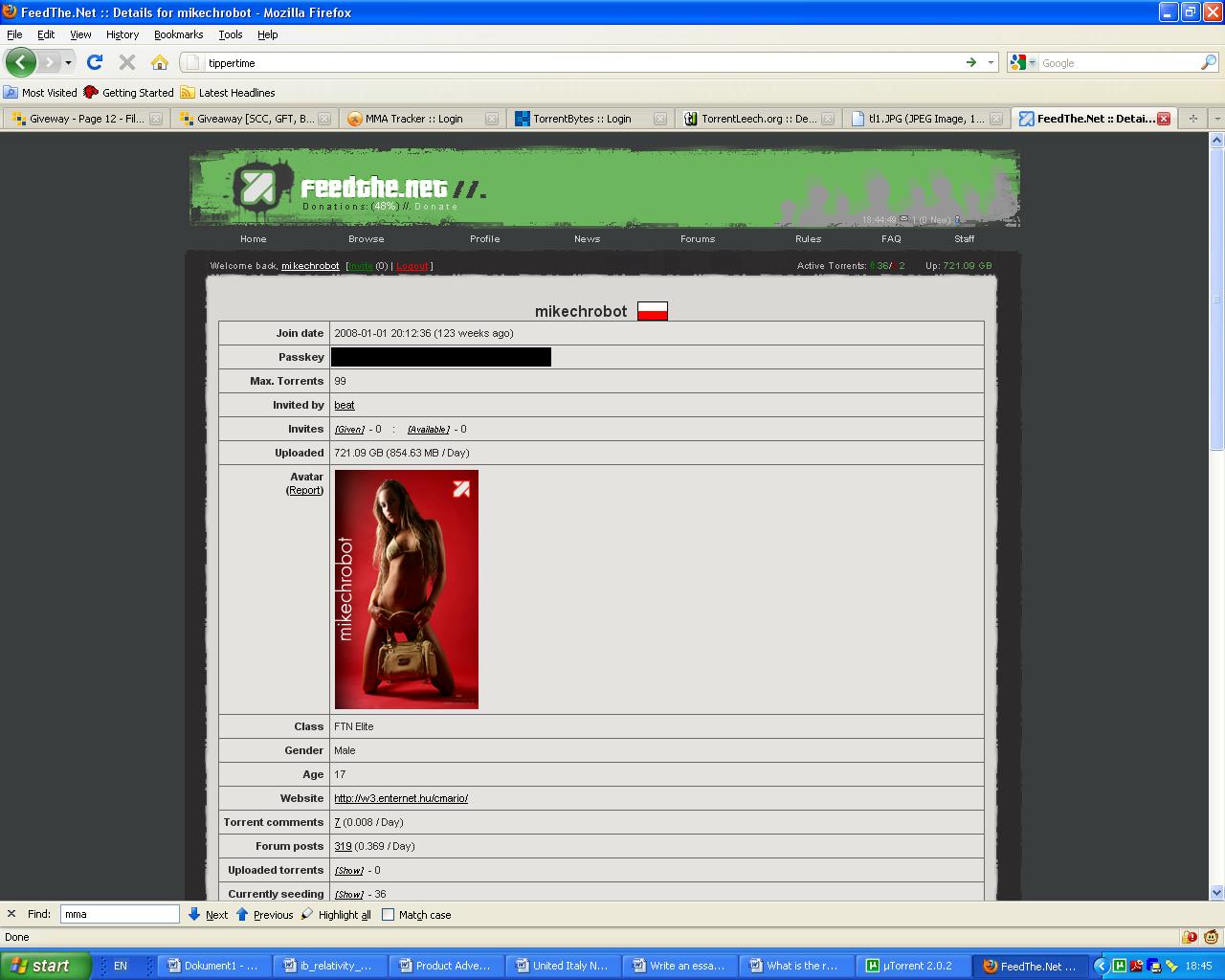Click the Windows start button
This screenshot has width=1225, height=980.
(46, 966)
